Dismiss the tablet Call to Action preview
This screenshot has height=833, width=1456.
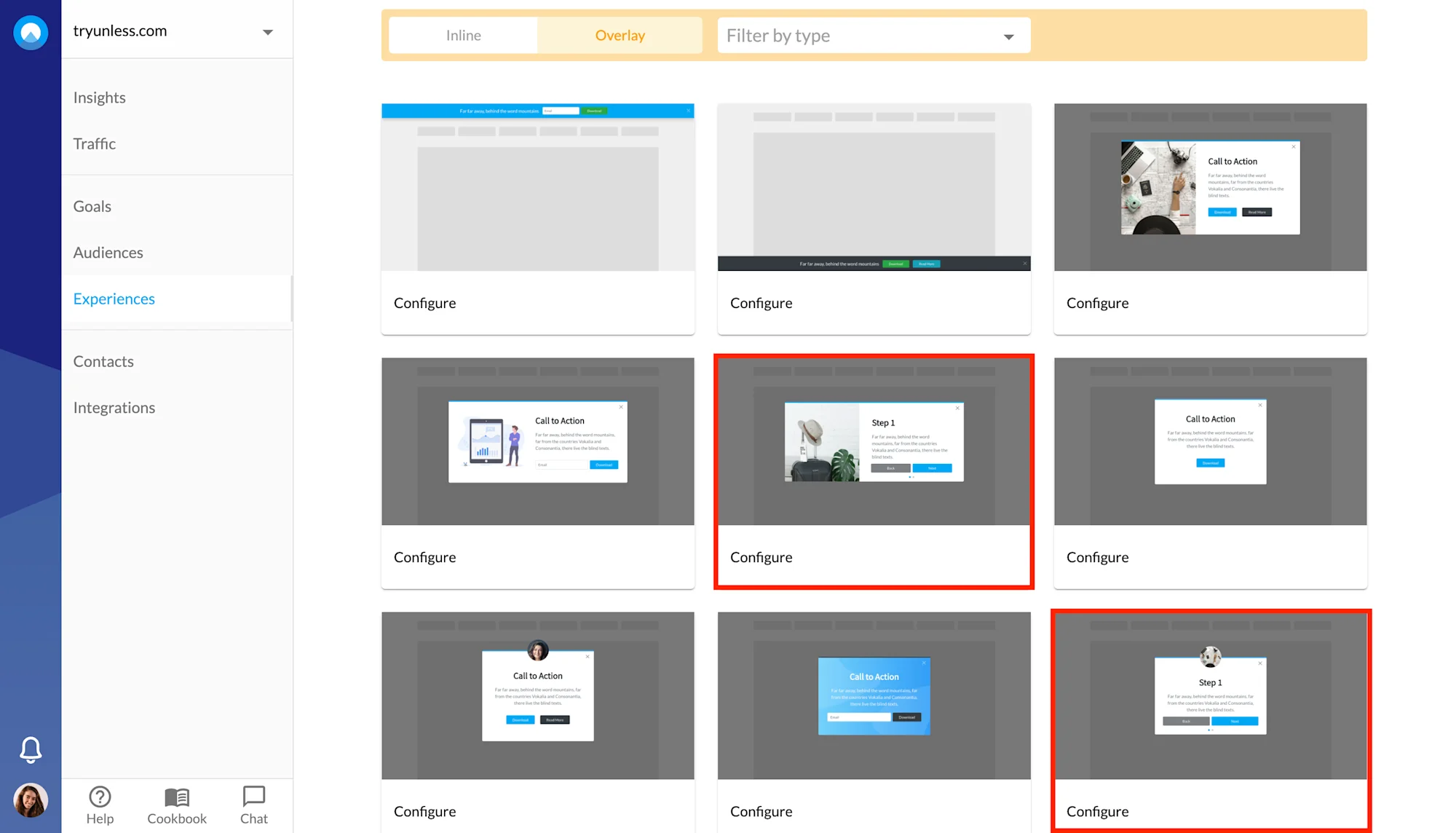tap(621, 407)
